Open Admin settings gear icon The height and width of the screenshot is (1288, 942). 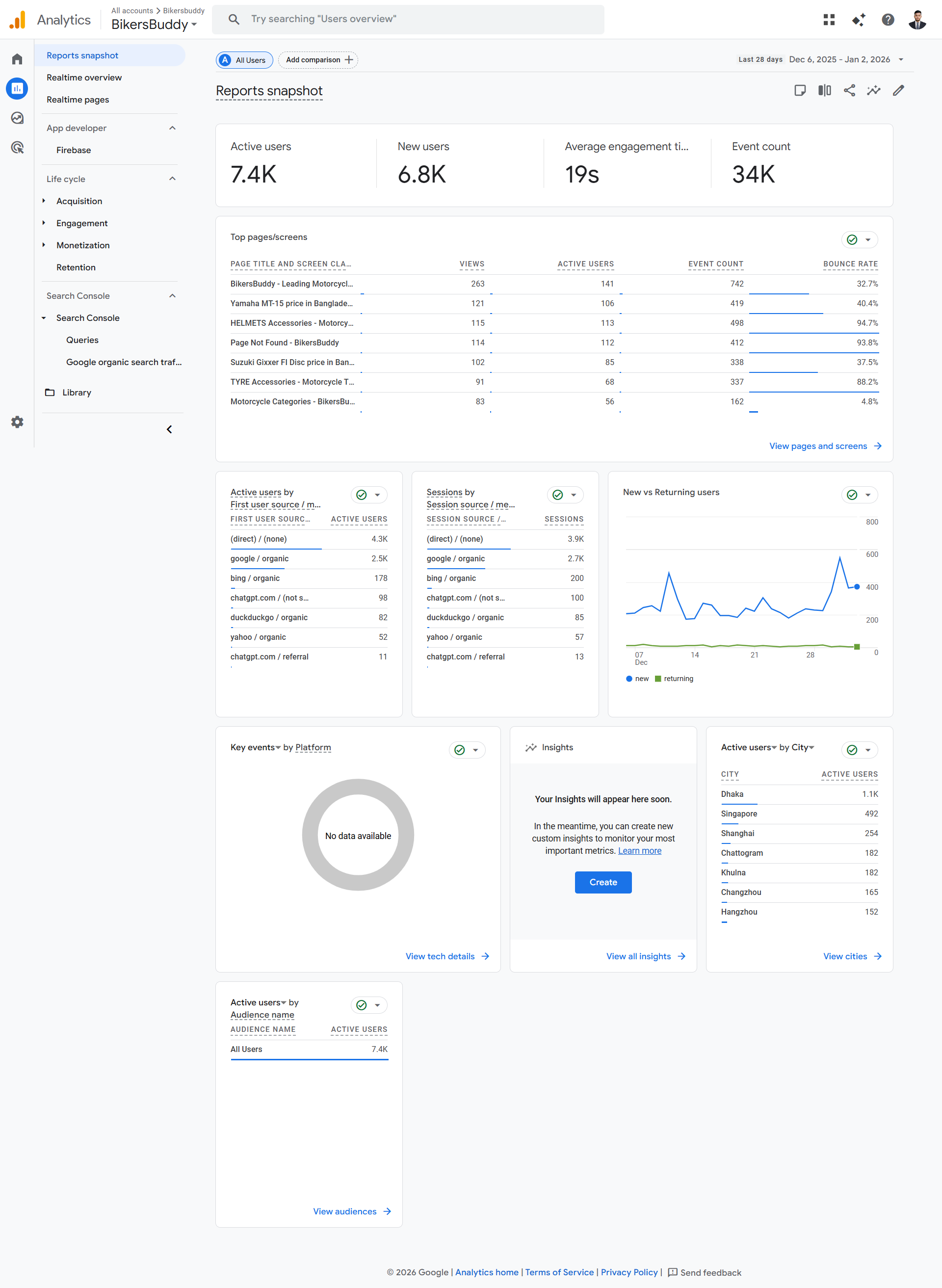pos(17,422)
